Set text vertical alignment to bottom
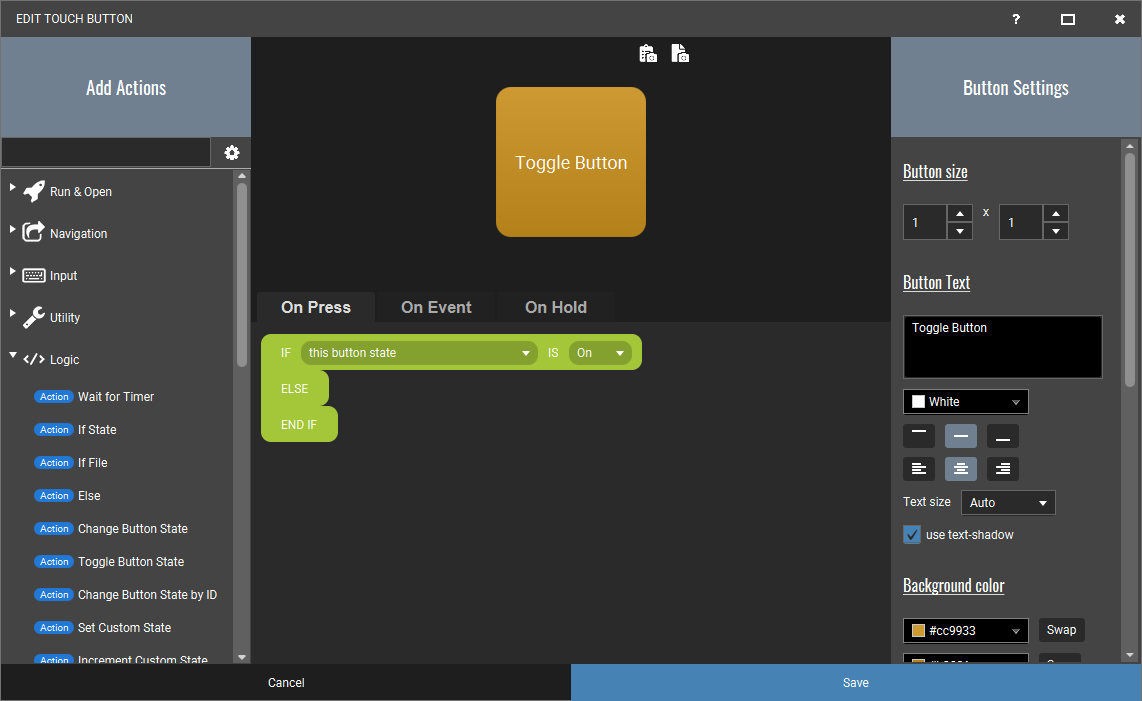The width and height of the screenshot is (1142, 701). 1003,436
